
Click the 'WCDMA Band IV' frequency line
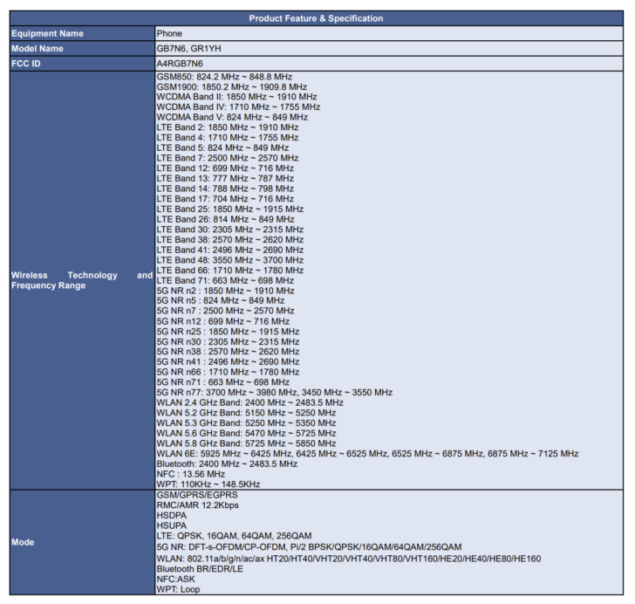[x=239, y=107]
